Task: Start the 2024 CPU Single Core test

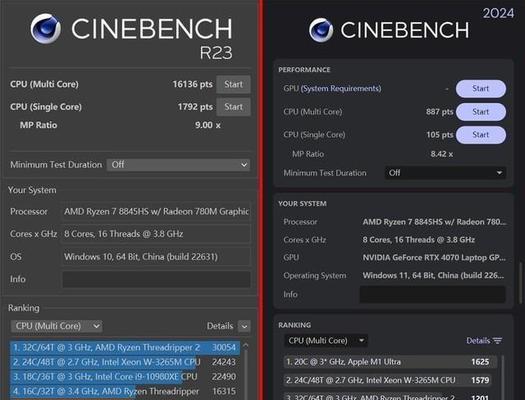Action: (481, 135)
